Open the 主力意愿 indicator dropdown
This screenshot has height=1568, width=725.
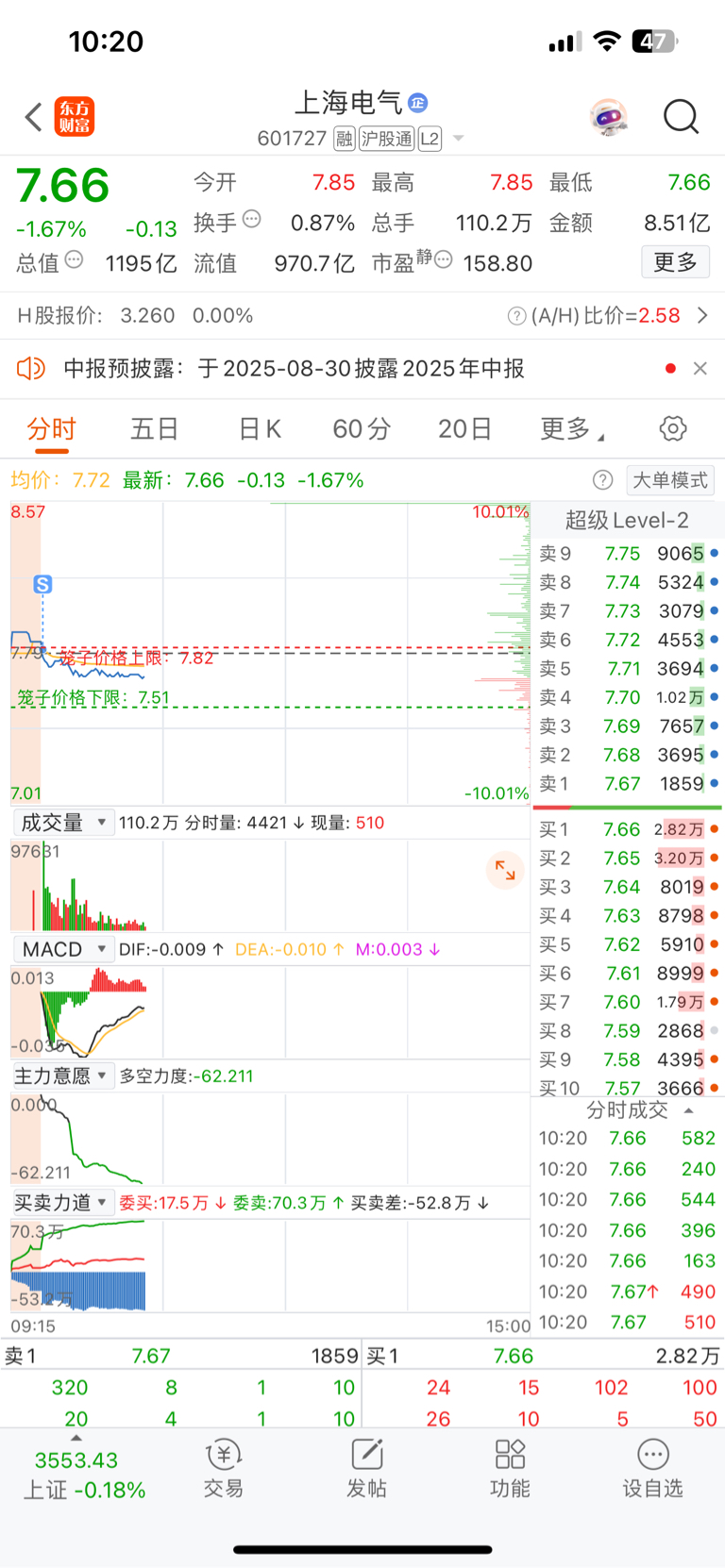(x=63, y=1076)
